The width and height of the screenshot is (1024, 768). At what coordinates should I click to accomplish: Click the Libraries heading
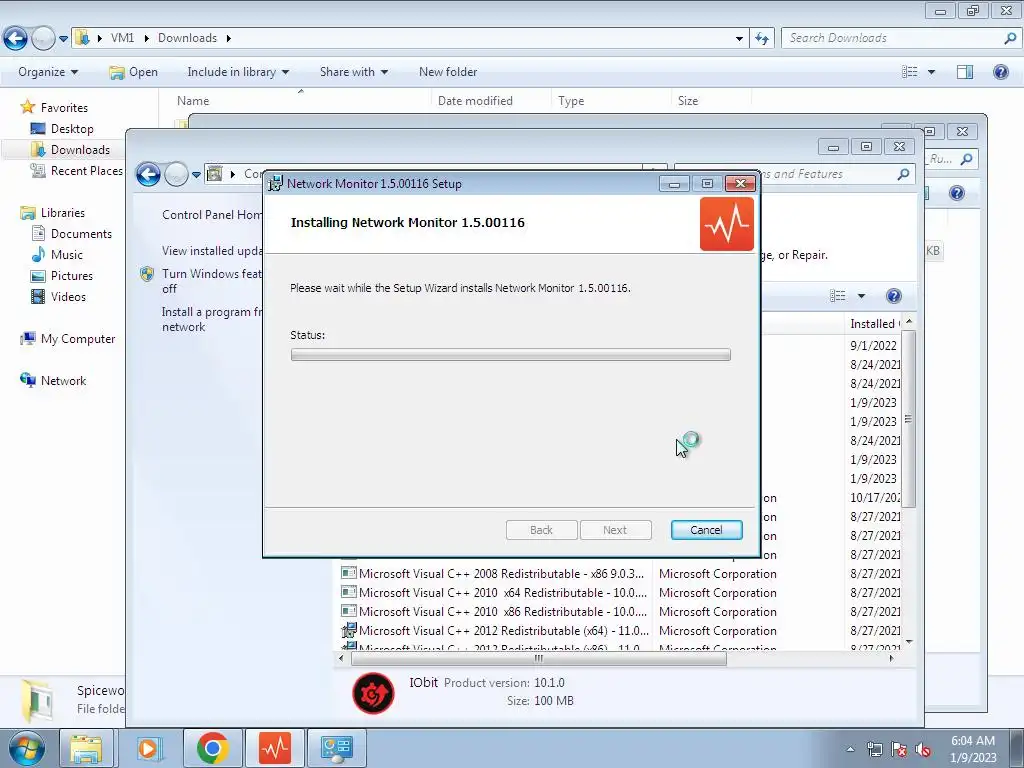point(63,212)
